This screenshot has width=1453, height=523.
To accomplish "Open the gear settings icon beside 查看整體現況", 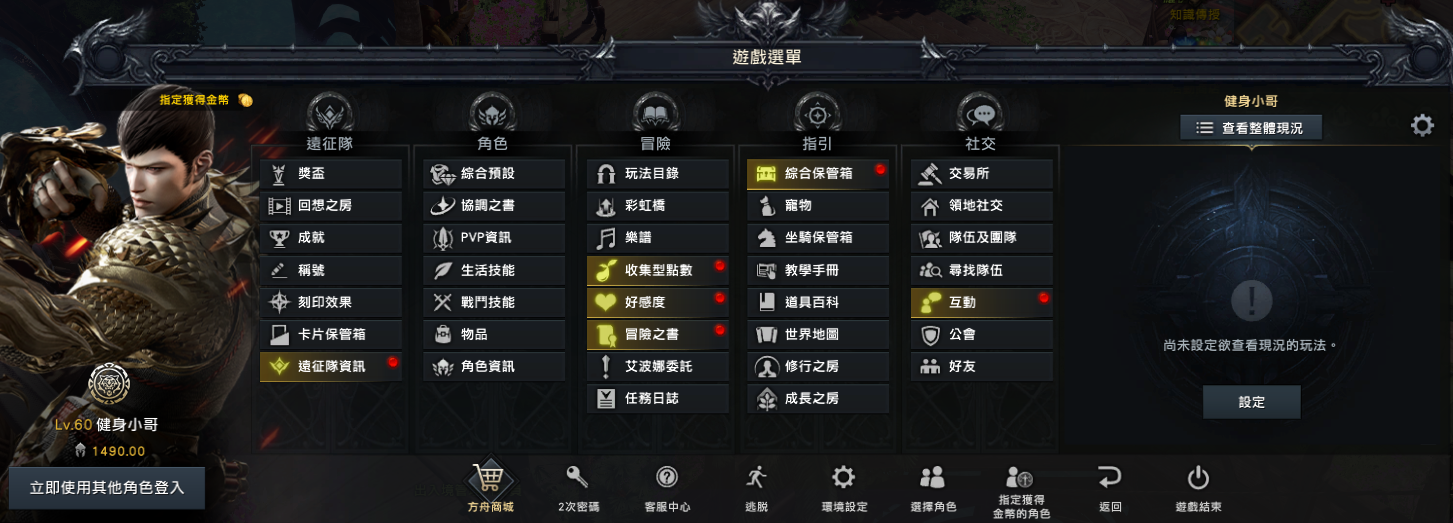I will point(1422,126).
